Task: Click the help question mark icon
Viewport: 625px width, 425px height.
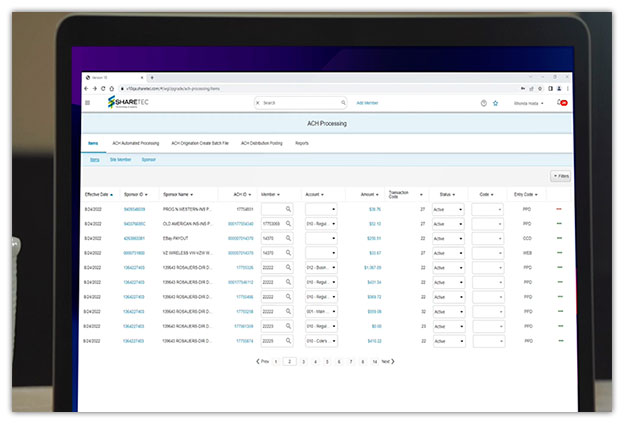Action: coord(483,102)
